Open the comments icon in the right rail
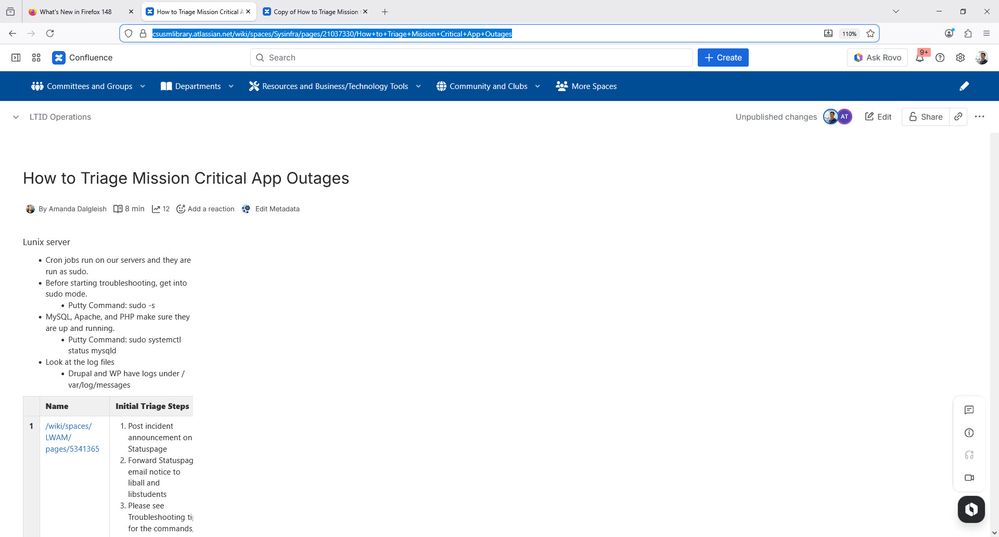The image size is (999, 537). click(969, 410)
